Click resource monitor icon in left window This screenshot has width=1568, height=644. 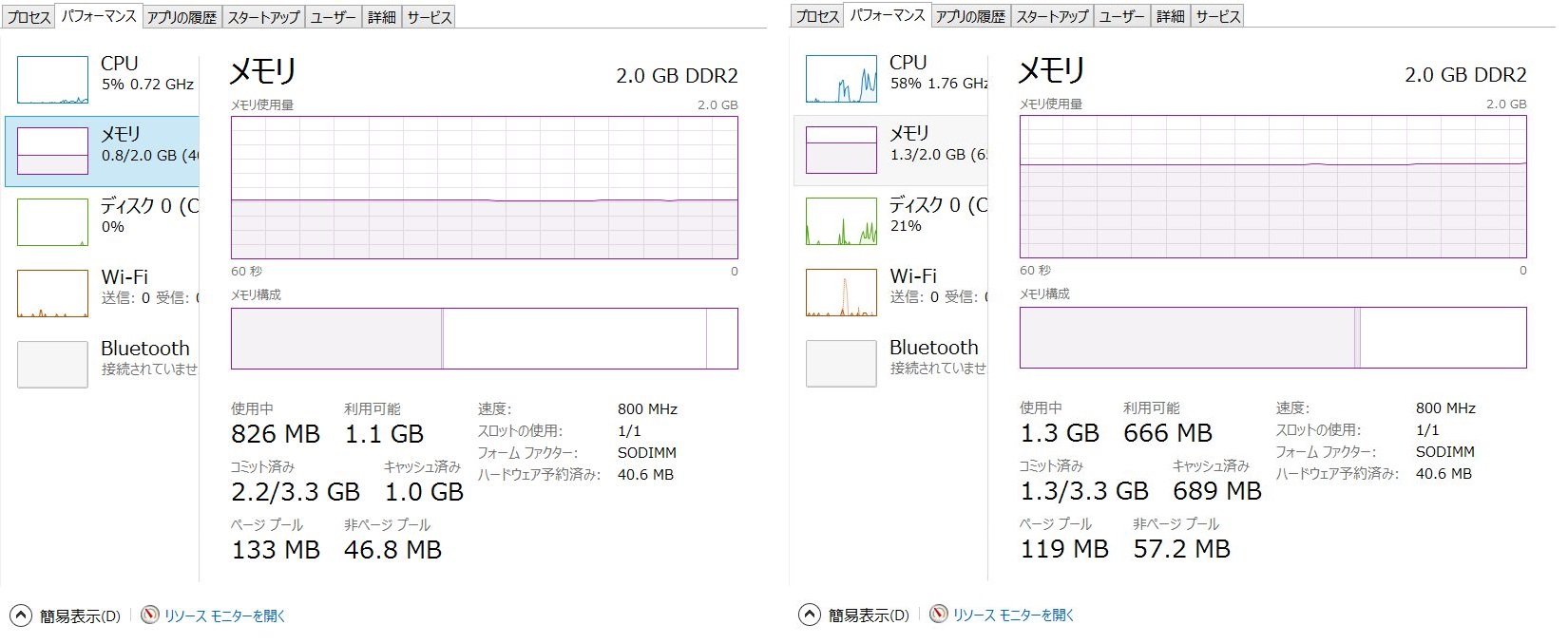click(x=150, y=616)
